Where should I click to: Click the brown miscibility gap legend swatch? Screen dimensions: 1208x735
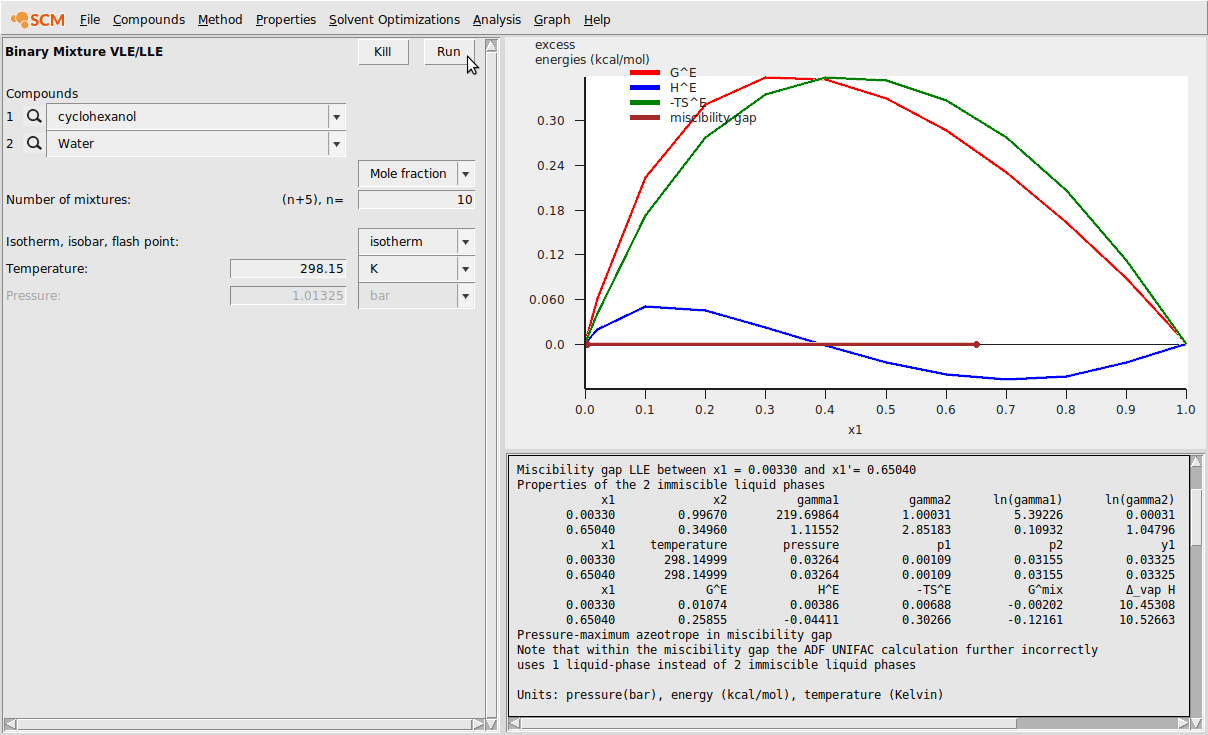point(644,117)
